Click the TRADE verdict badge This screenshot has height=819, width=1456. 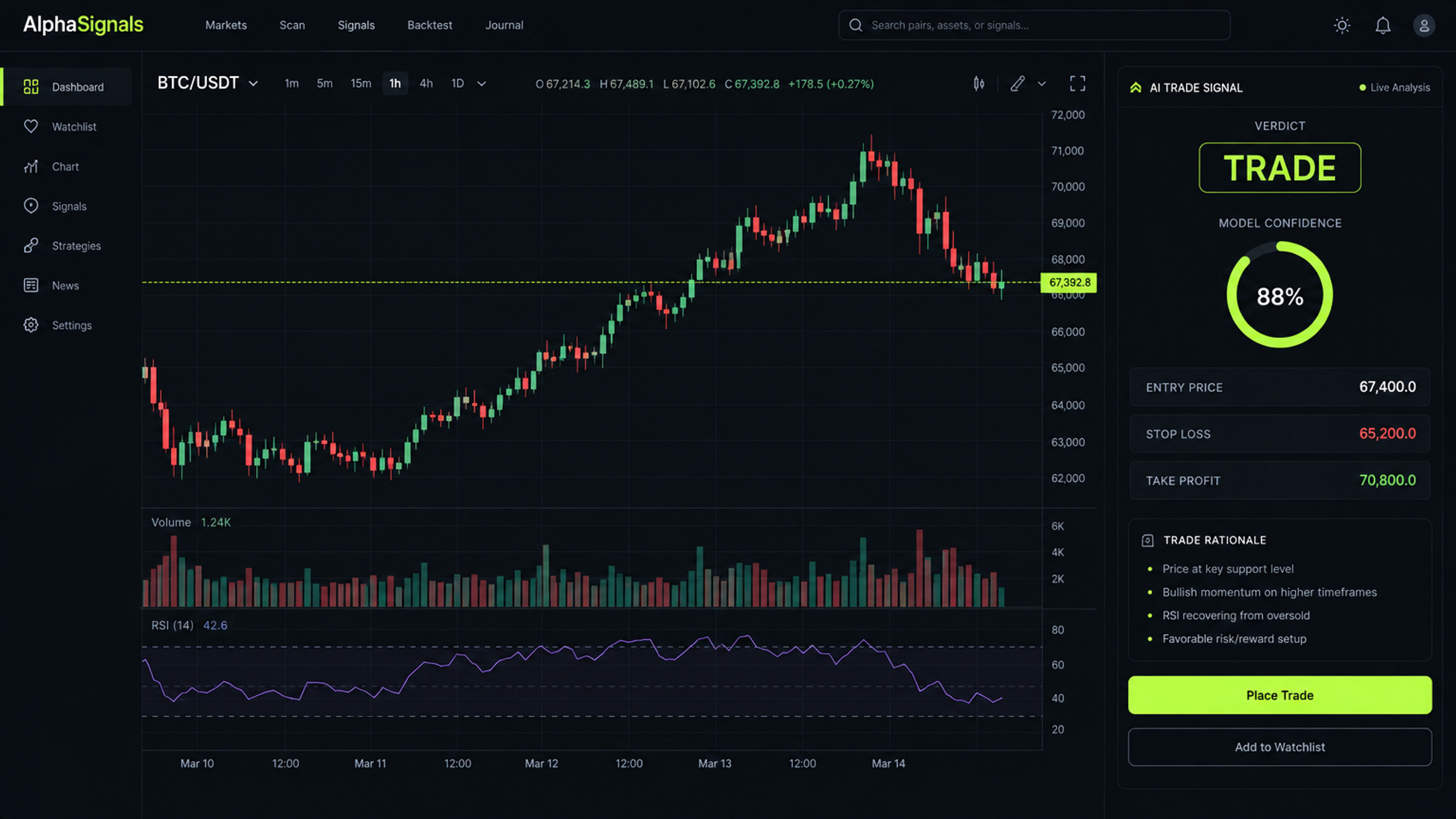pyautogui.click(x=1280, y=168)
